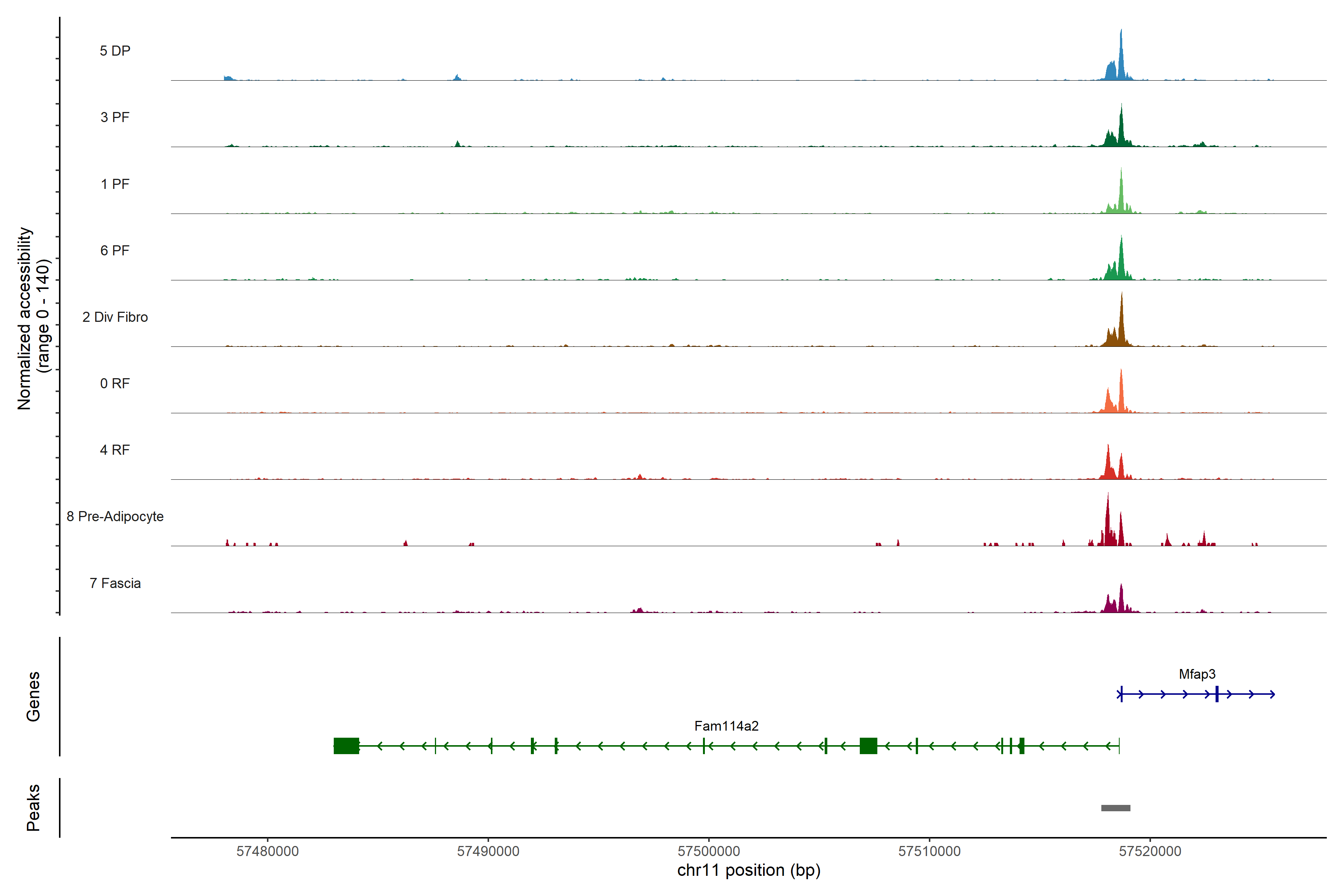Image resolution: width=1344 pixels, height=896 pixels.
Task: Click the 57500000 axis tick label
Action: (x=709, y=852)
